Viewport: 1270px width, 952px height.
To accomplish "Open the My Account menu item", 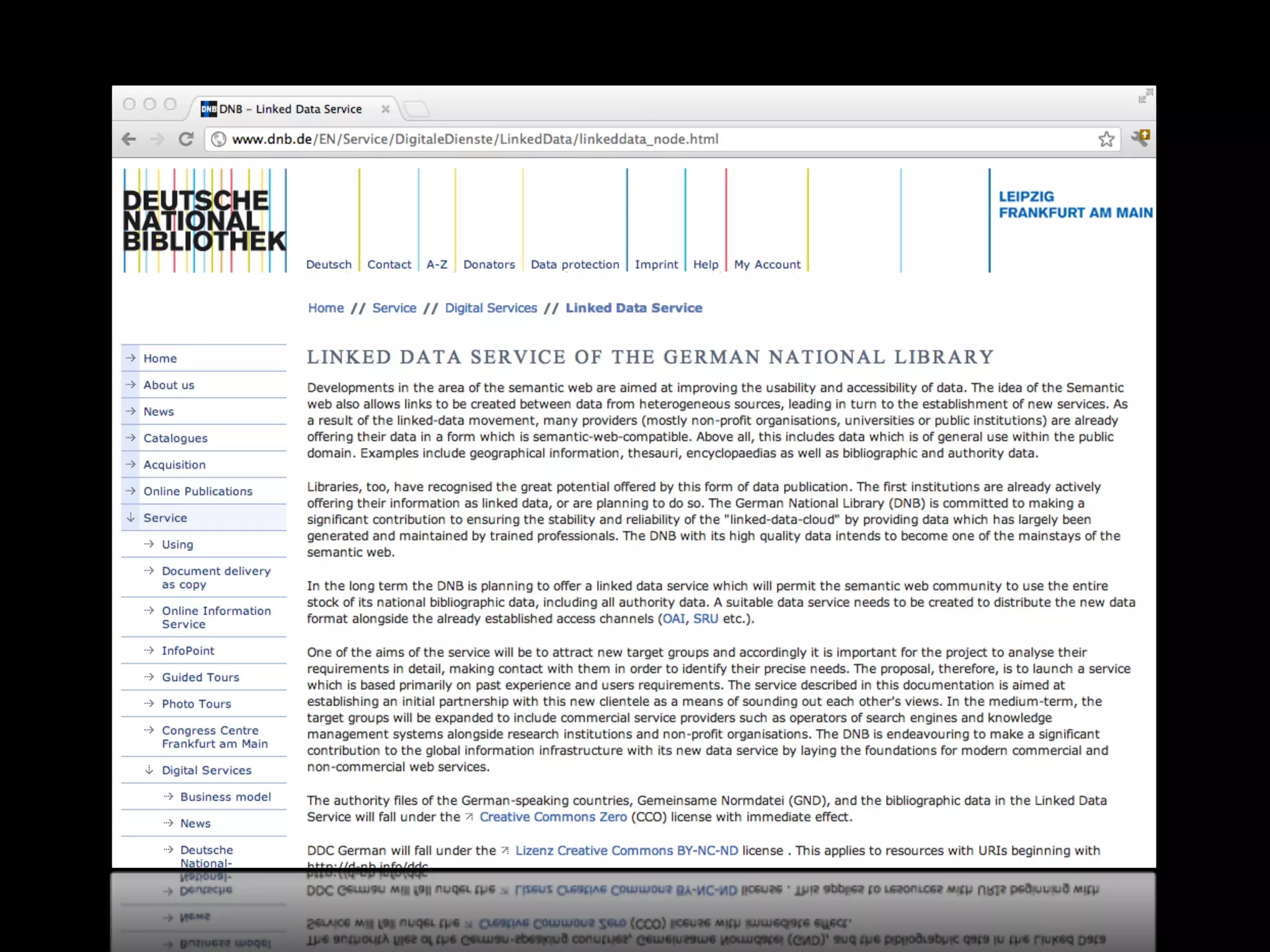I will click(767, 265).
